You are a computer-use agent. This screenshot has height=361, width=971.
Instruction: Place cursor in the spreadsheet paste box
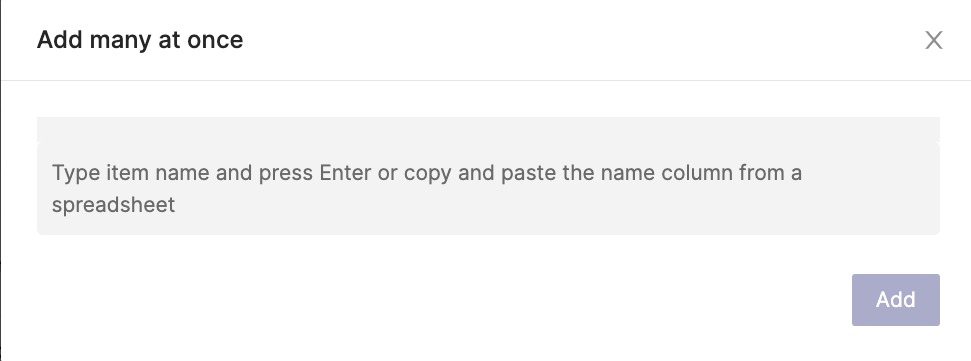click(488, 189)
